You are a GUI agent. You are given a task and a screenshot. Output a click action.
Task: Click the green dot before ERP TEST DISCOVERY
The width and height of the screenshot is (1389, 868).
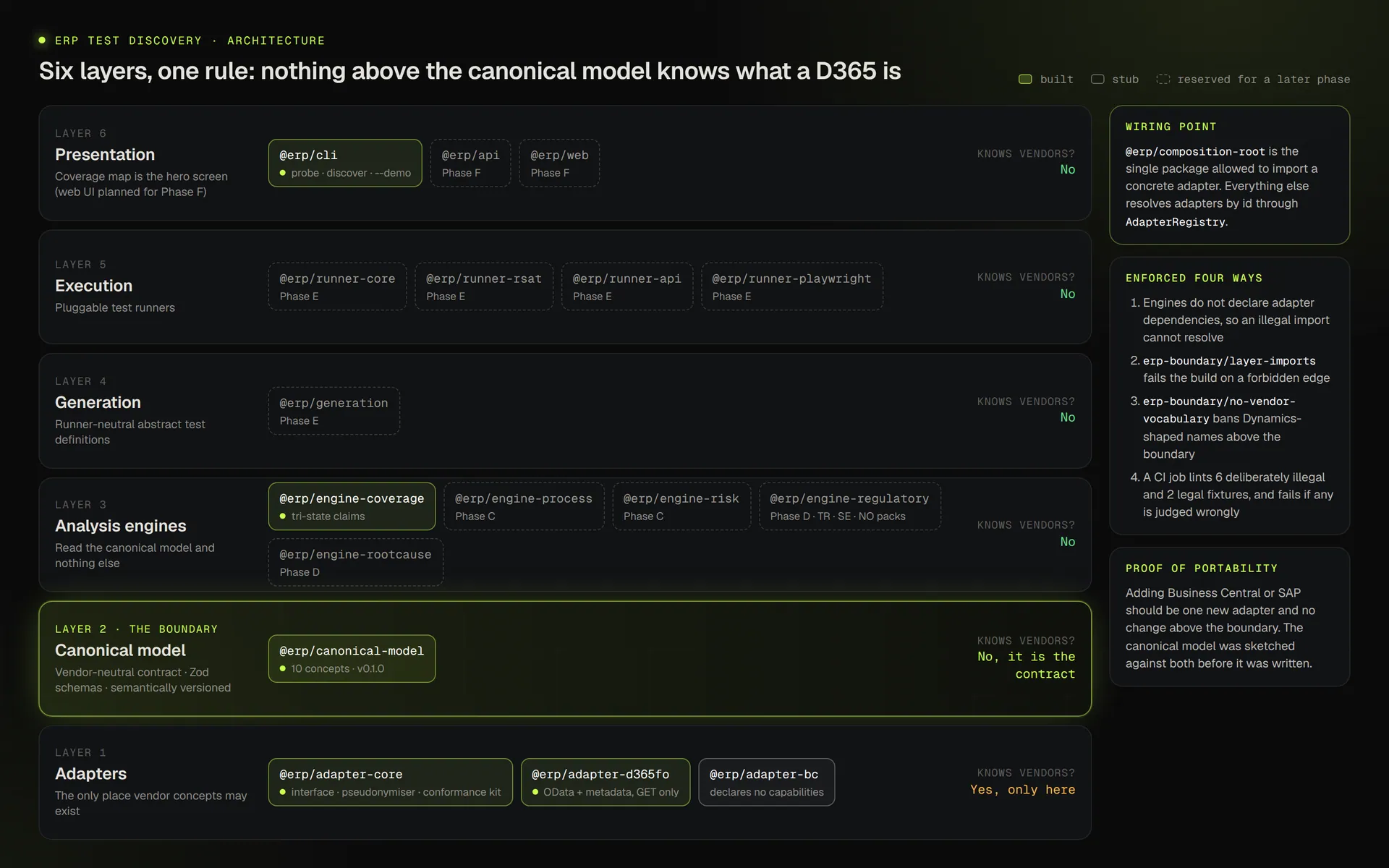point(42,41)
